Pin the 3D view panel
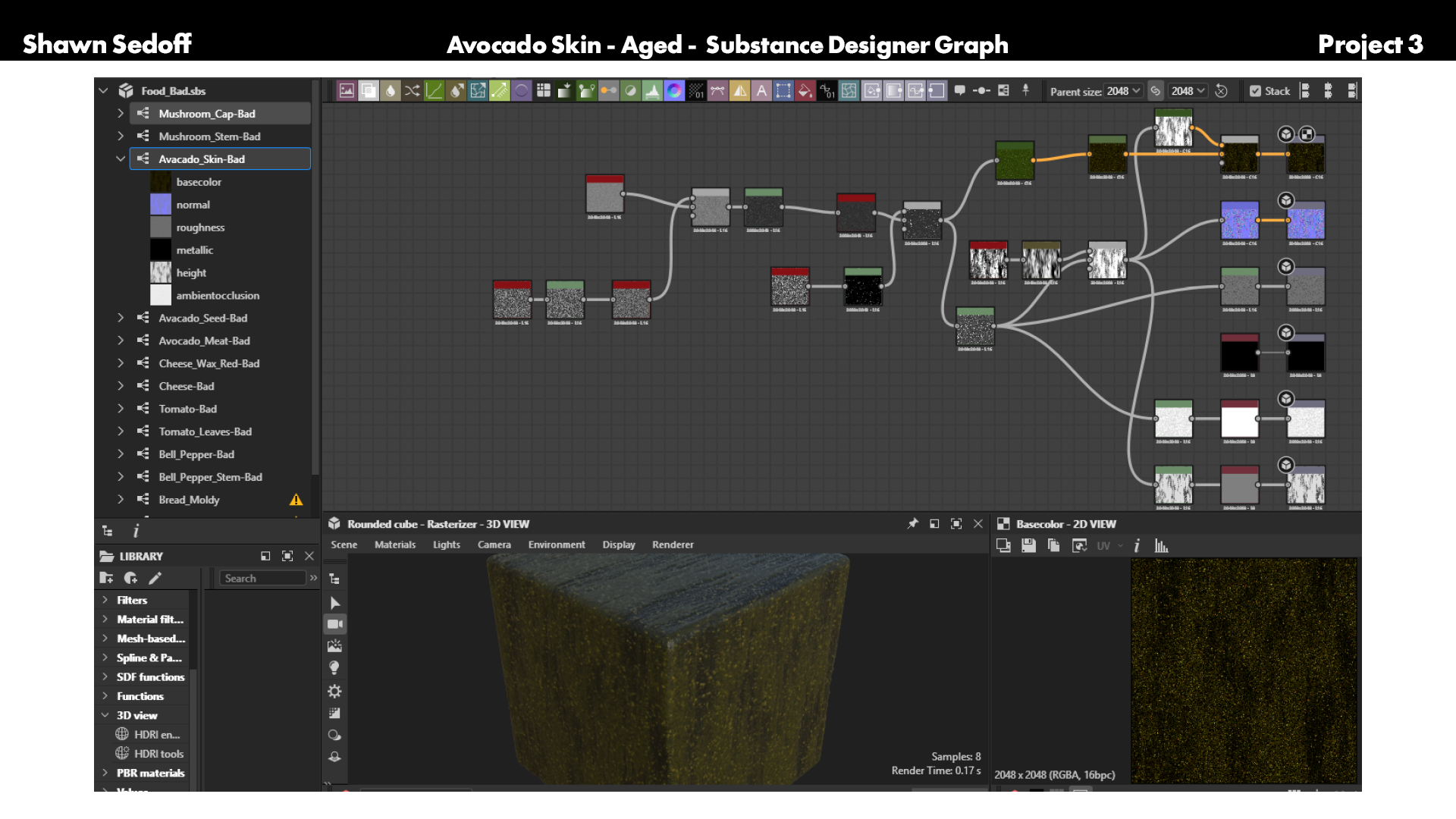Image resolution: width=1456 pixels, height=819 pixels. click(912, 524)
